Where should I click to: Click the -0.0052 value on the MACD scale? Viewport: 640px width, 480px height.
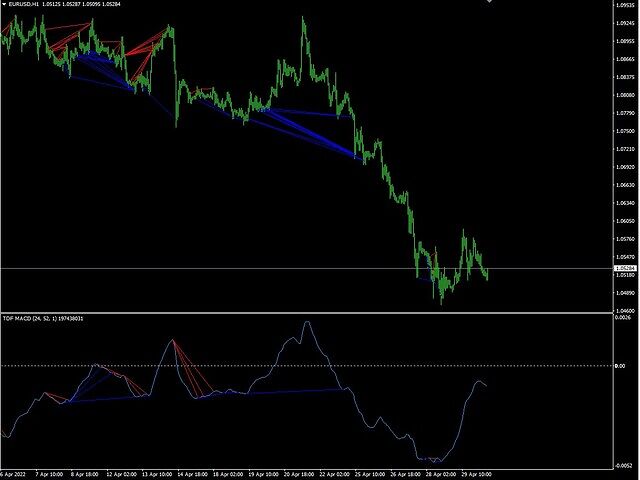tap(625, 465)
